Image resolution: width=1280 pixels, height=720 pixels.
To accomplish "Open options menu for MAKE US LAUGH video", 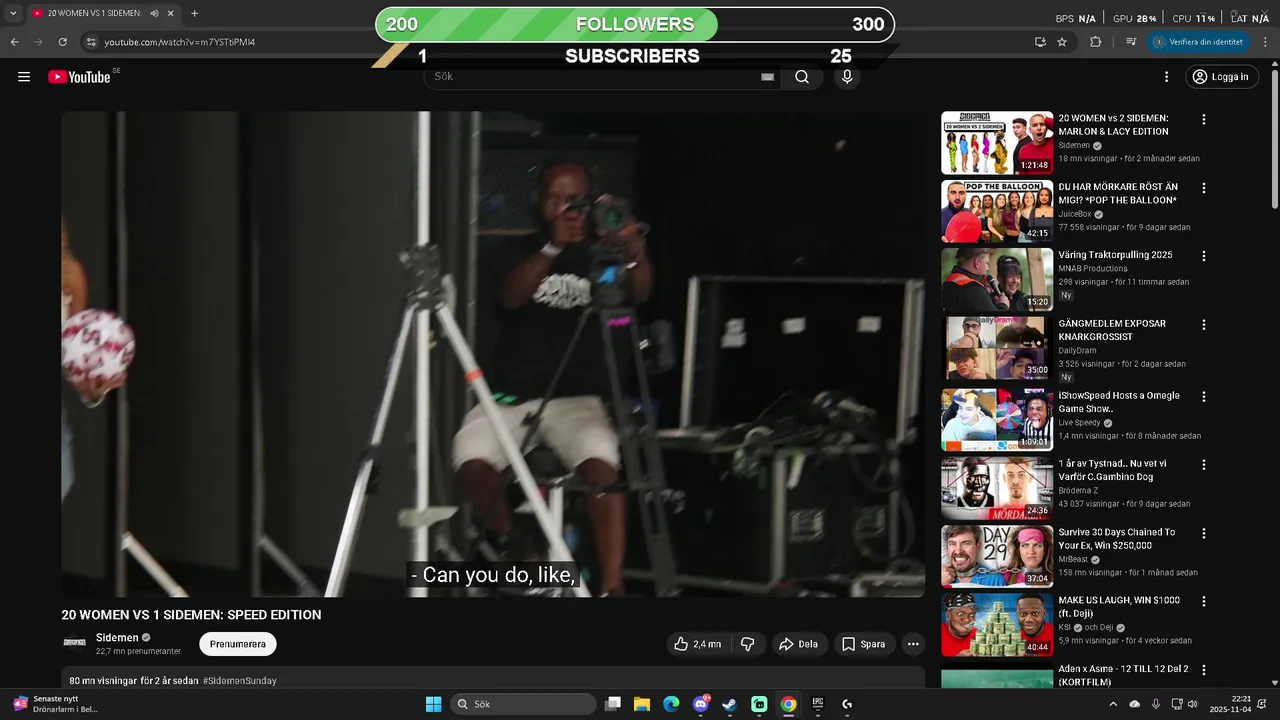I will click(x=1204, y=602).
